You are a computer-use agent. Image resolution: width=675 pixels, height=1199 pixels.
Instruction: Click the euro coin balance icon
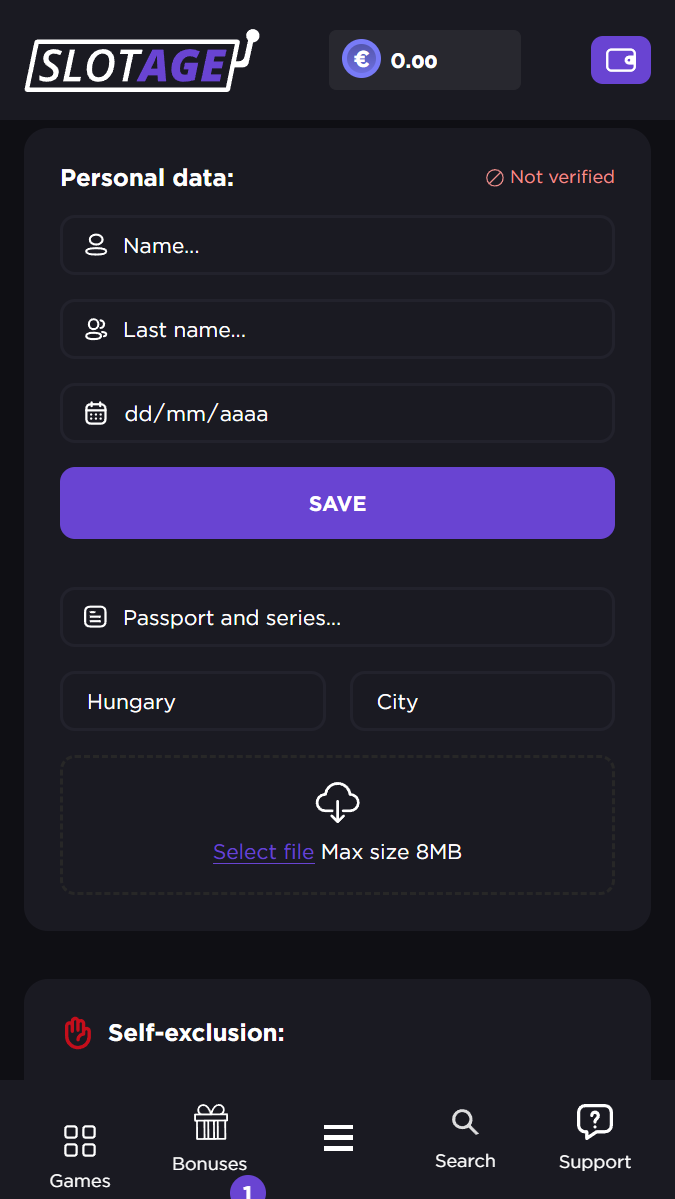point(361,60)
